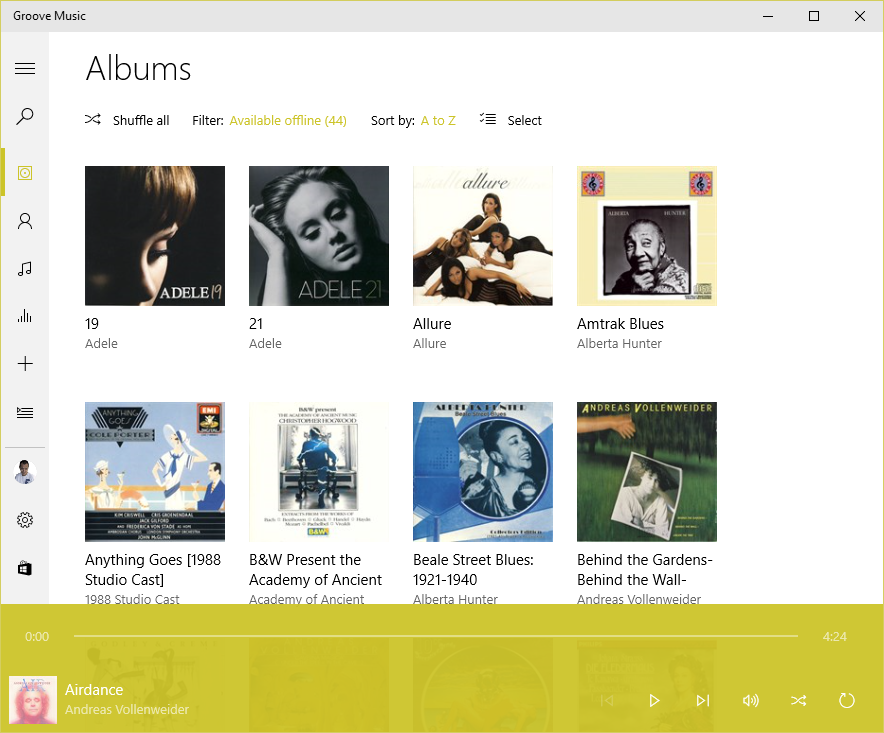Click the playback progress seek bar
884x733 pixels.
pyautogui.click(x=435, y=636)
